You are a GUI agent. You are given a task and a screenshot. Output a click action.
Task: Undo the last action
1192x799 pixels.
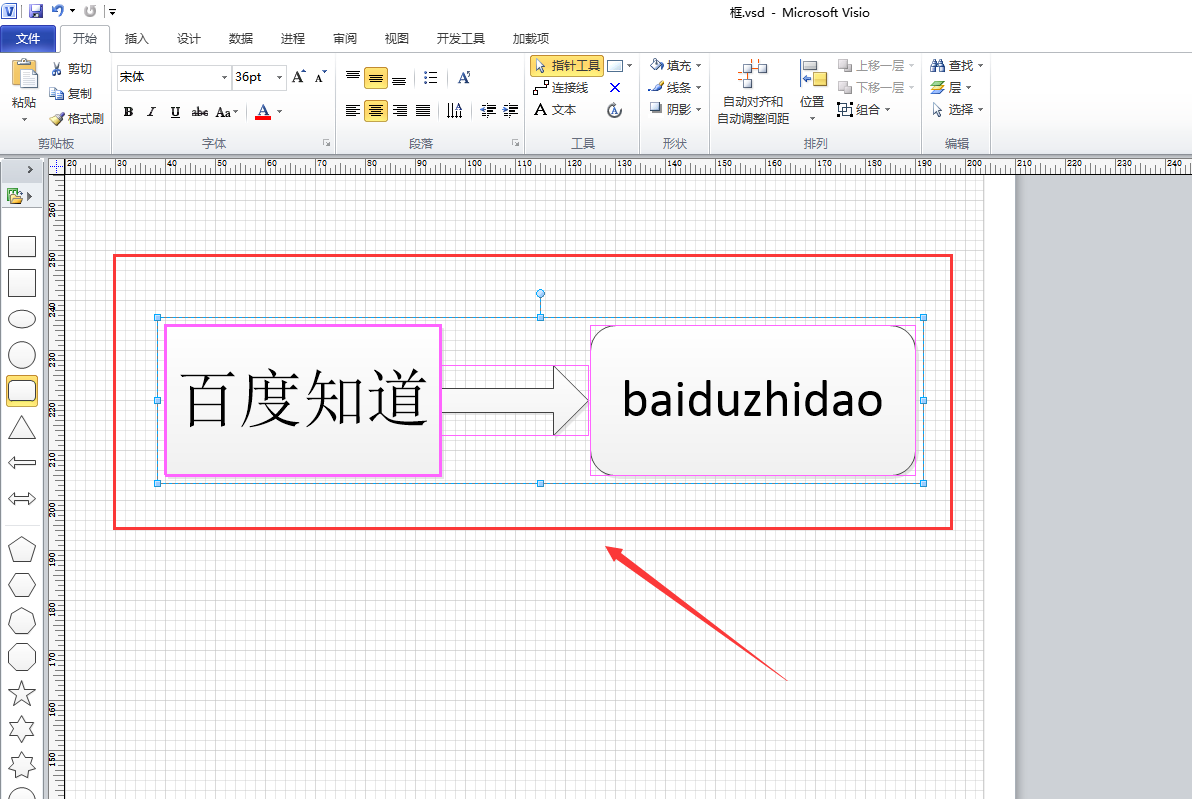point(58,11)
